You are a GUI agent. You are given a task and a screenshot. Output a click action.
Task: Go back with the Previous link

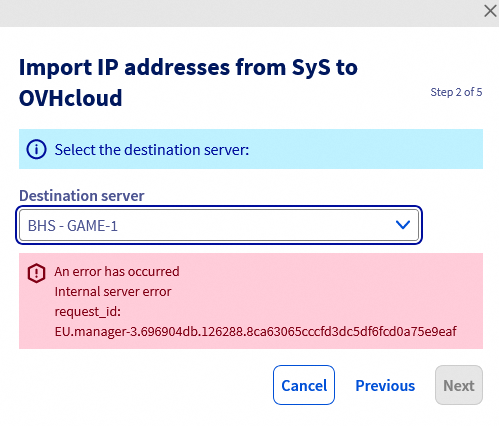tap(385, 386)
